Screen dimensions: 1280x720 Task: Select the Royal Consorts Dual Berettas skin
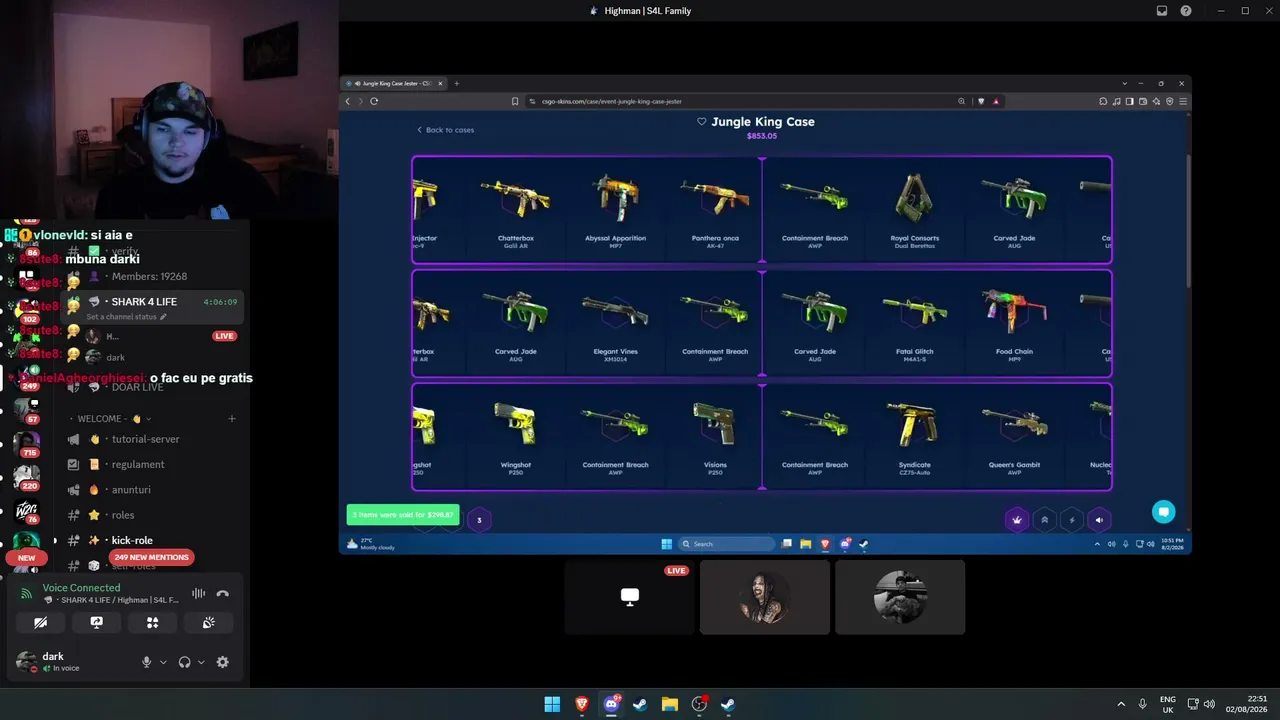914,209
